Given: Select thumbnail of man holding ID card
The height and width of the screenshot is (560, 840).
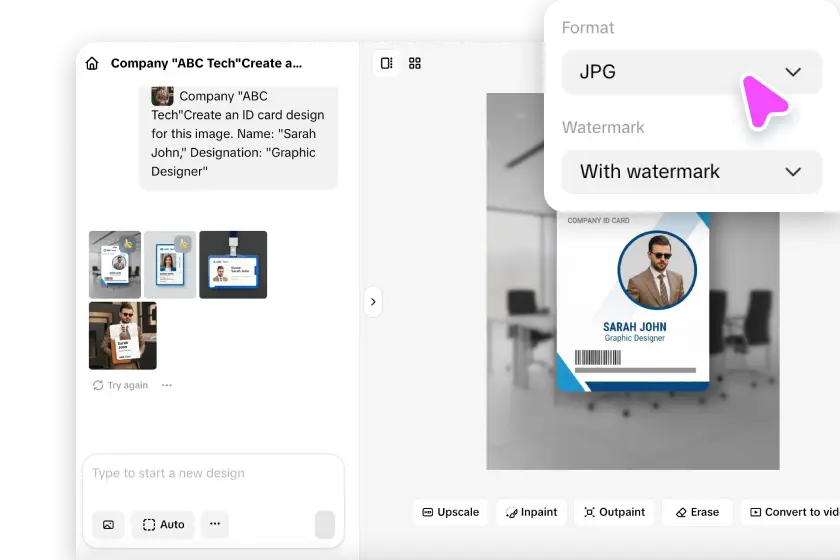Looking at the screenshot, I should 123,335.
